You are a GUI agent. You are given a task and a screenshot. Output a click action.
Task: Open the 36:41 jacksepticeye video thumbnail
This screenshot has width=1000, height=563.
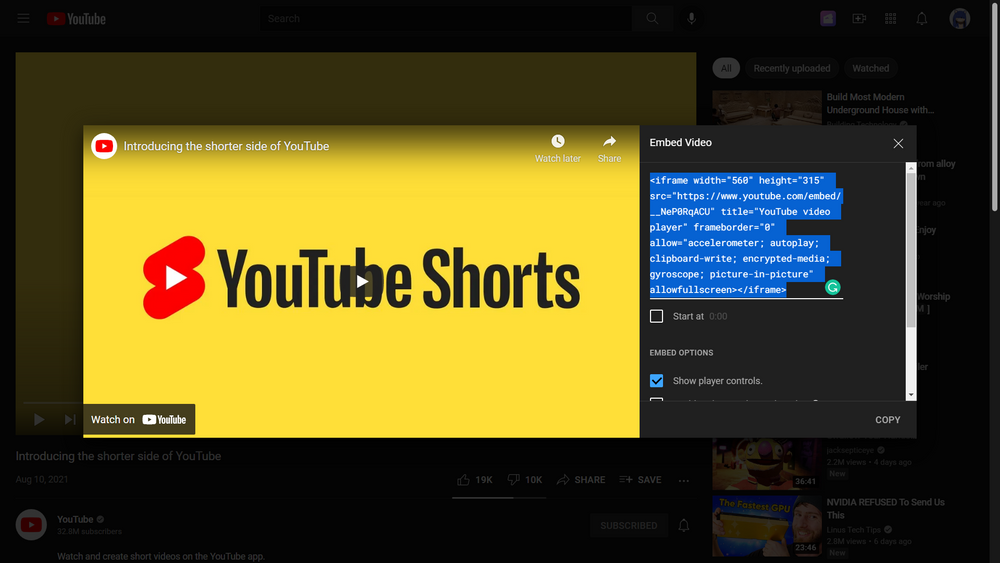tap(767, 464)
